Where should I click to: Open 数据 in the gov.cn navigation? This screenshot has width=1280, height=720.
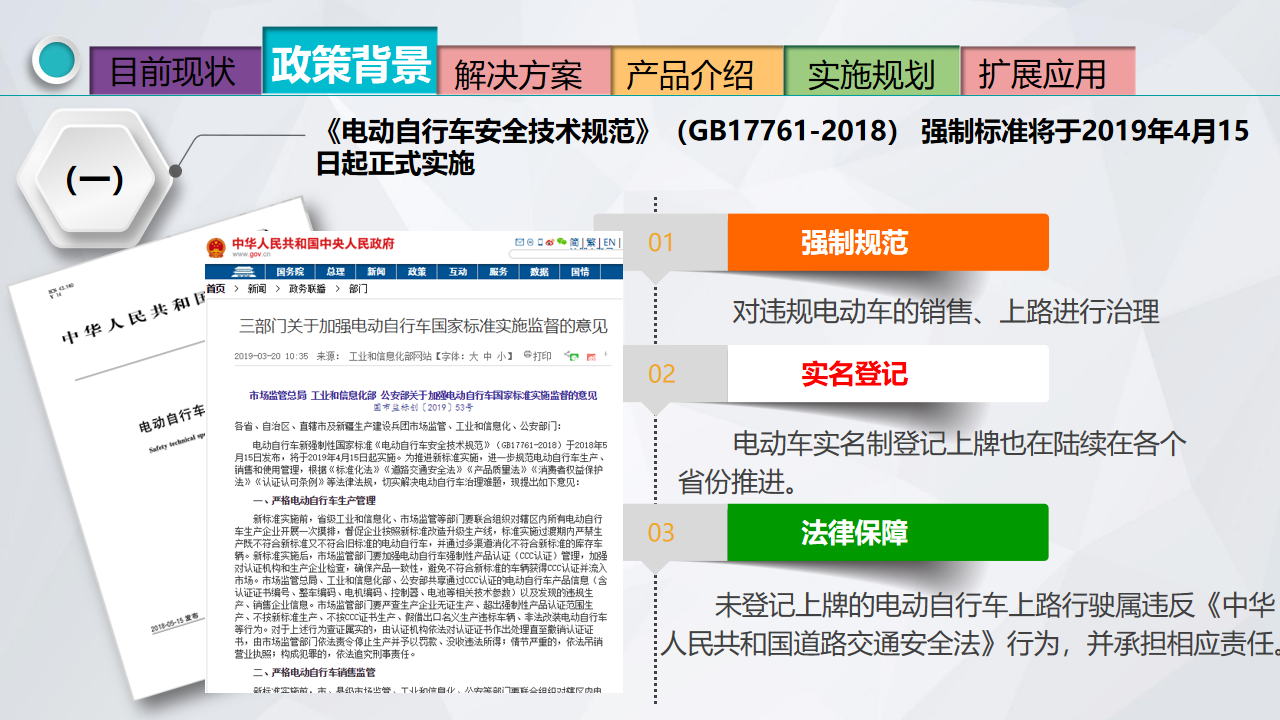540,272
